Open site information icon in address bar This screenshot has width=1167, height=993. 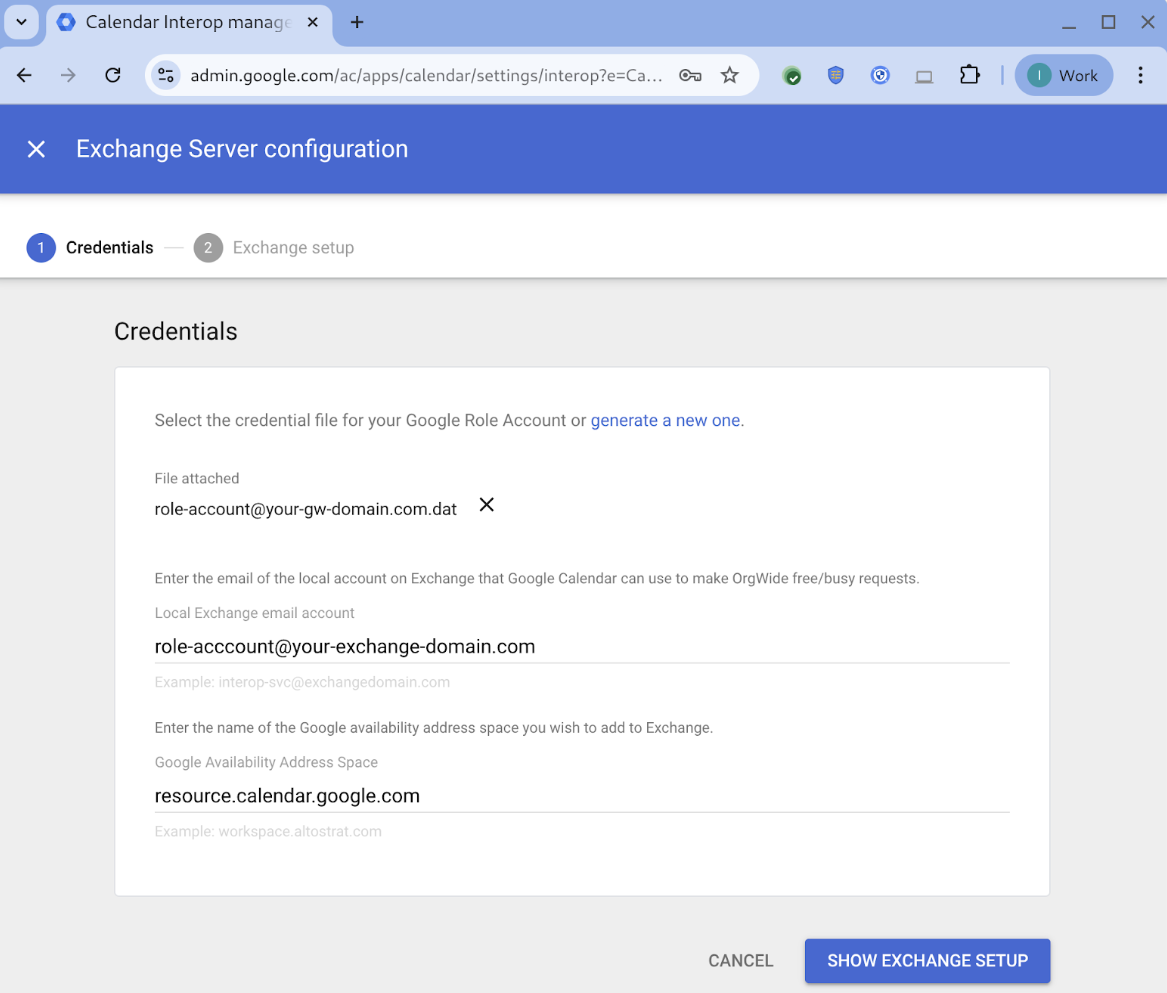(166, 75)
